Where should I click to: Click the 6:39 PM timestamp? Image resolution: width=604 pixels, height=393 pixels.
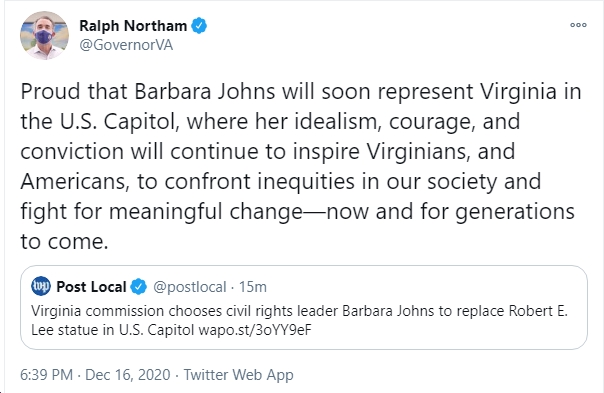(46, 375)
